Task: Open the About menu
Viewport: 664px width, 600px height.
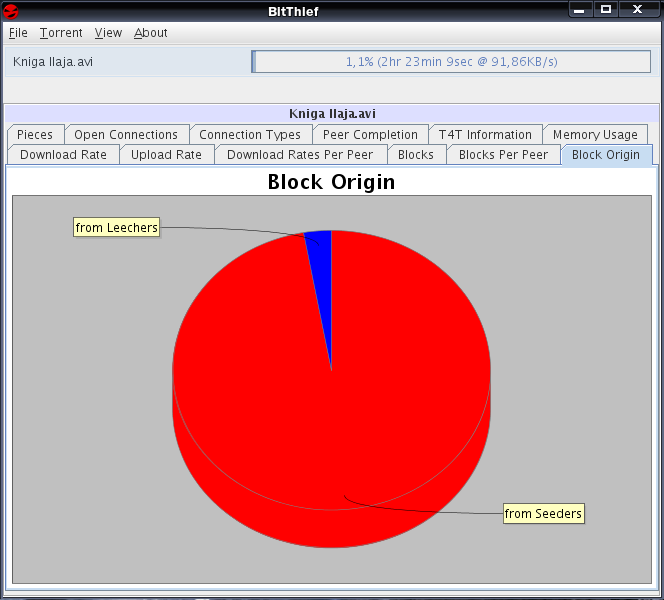Action: click(150, 33)
